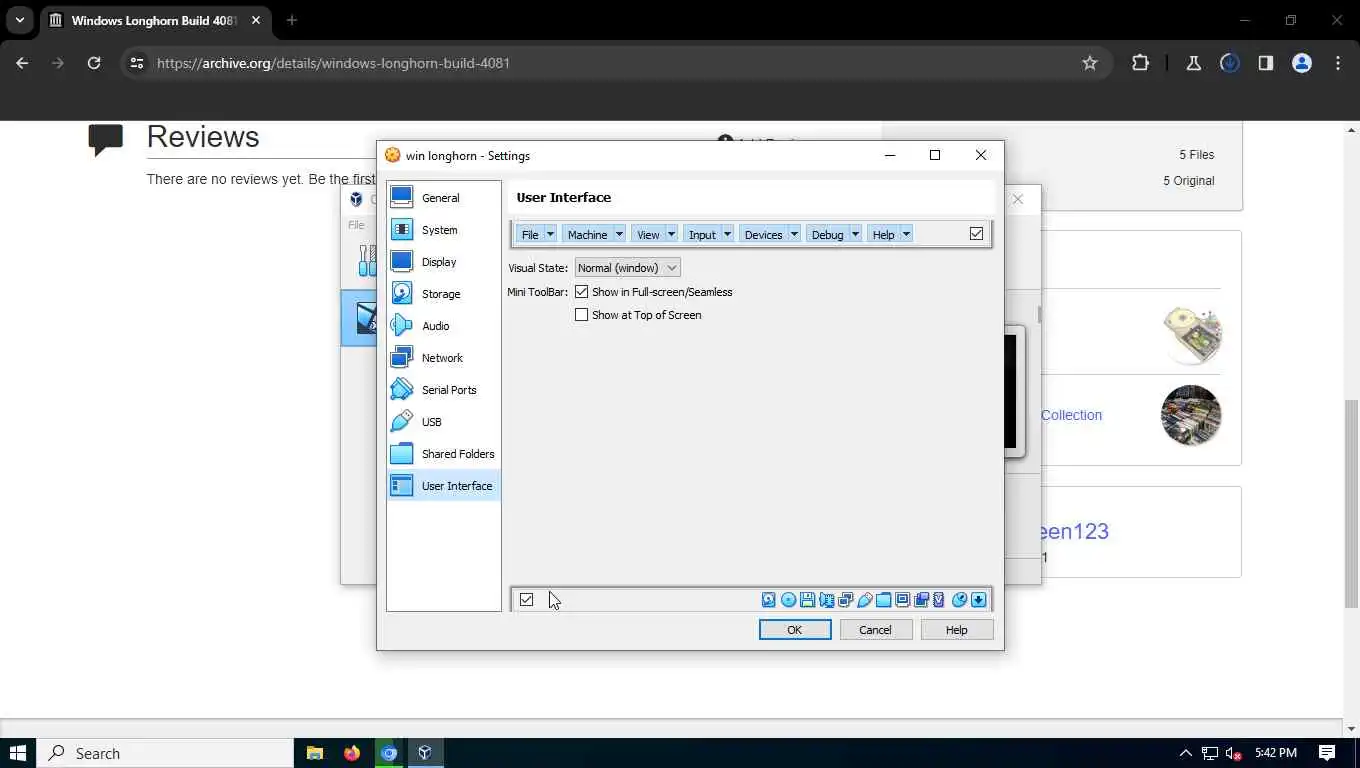Open a new browser tab
The width and height of the screenshot is (1360, 768).
[292, 20]
